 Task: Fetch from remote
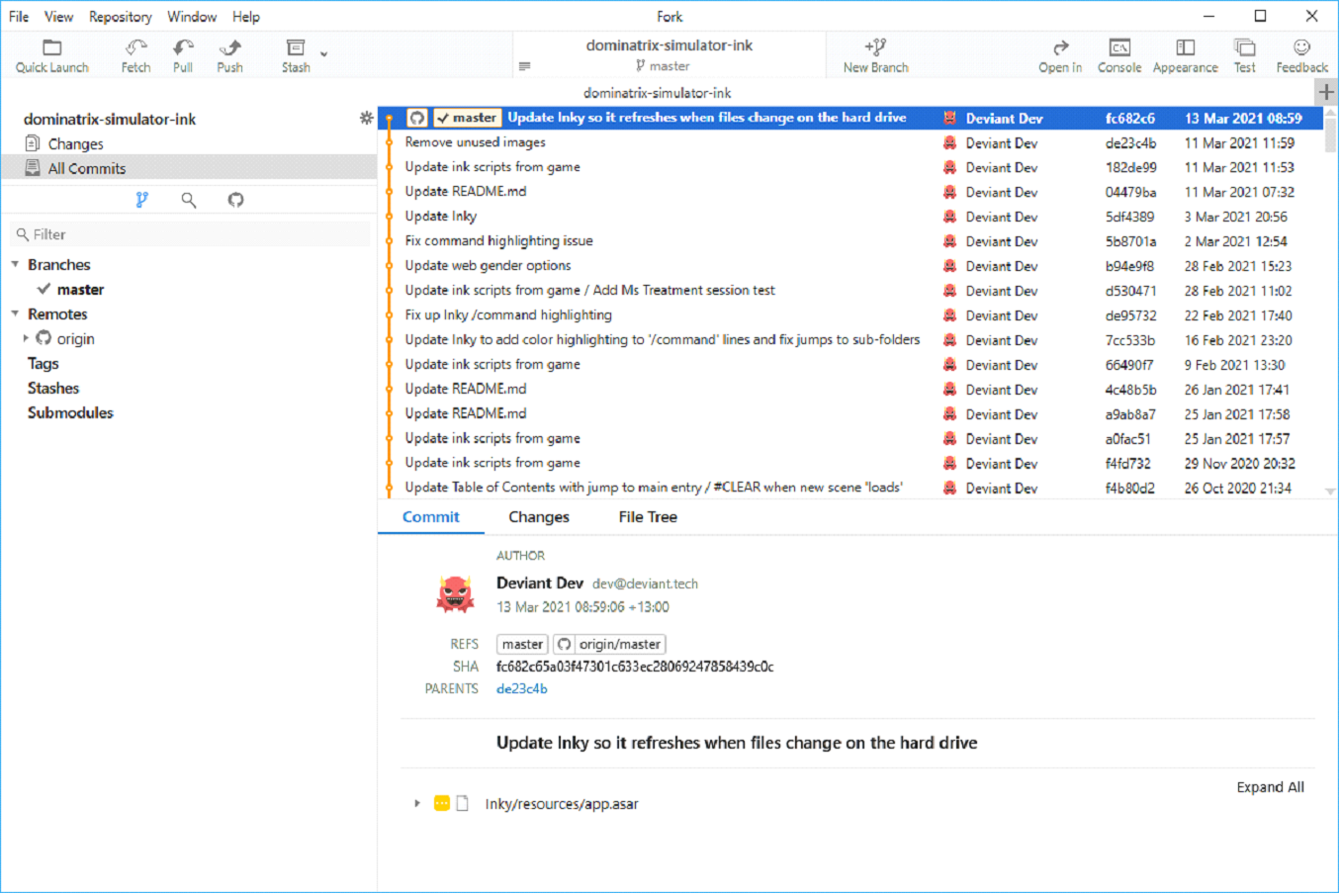point(135,56)
